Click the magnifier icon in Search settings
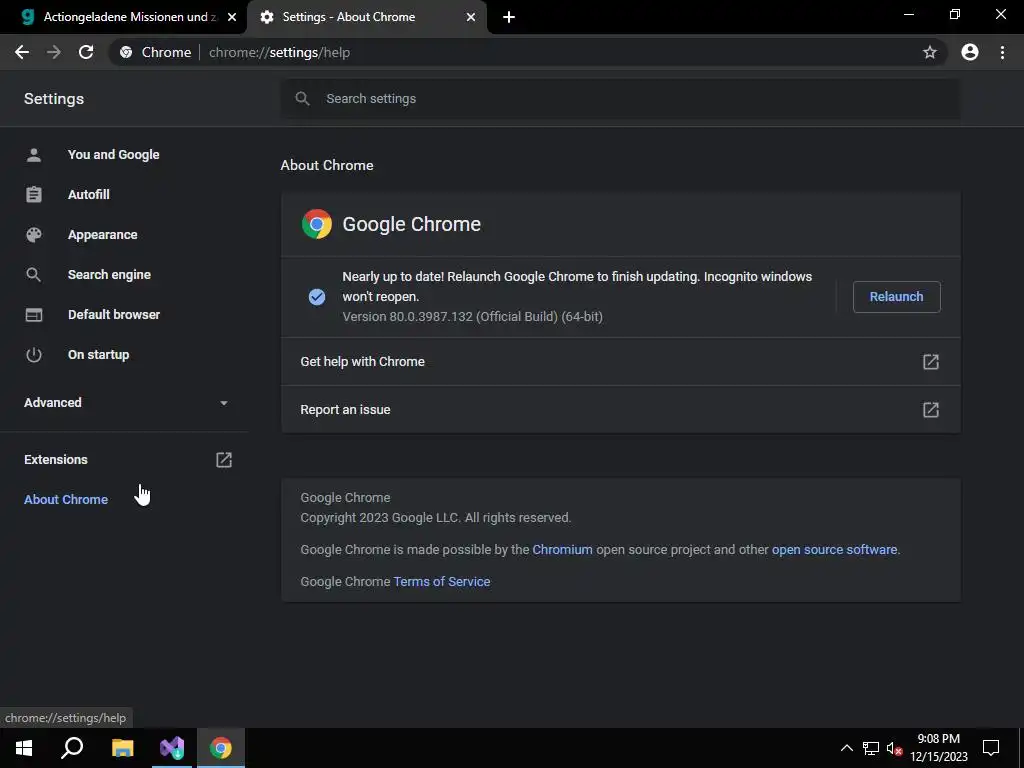1024x768 pixels. pos(302,99)
